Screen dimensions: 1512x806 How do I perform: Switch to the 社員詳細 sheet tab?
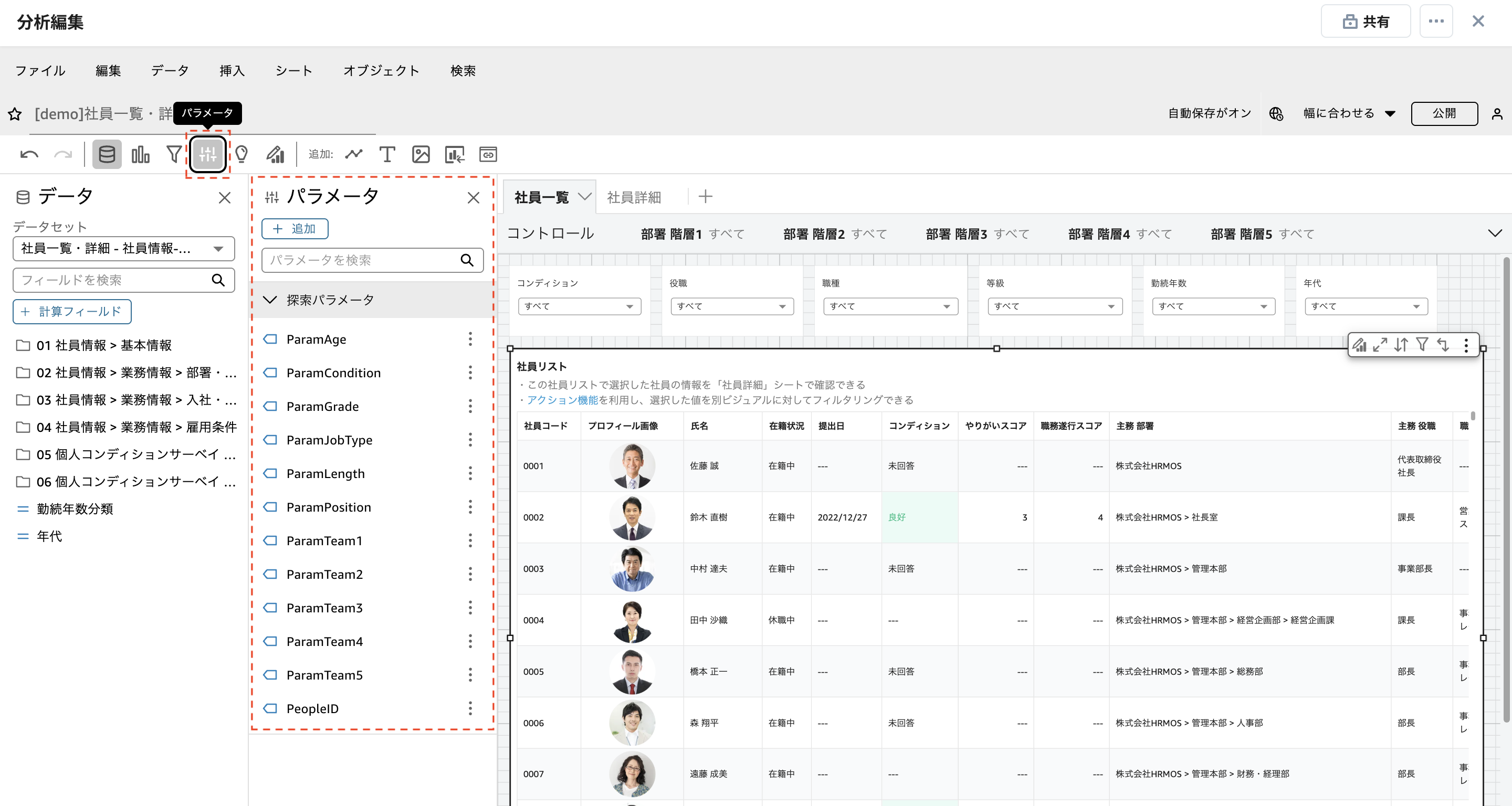(633, 197)
